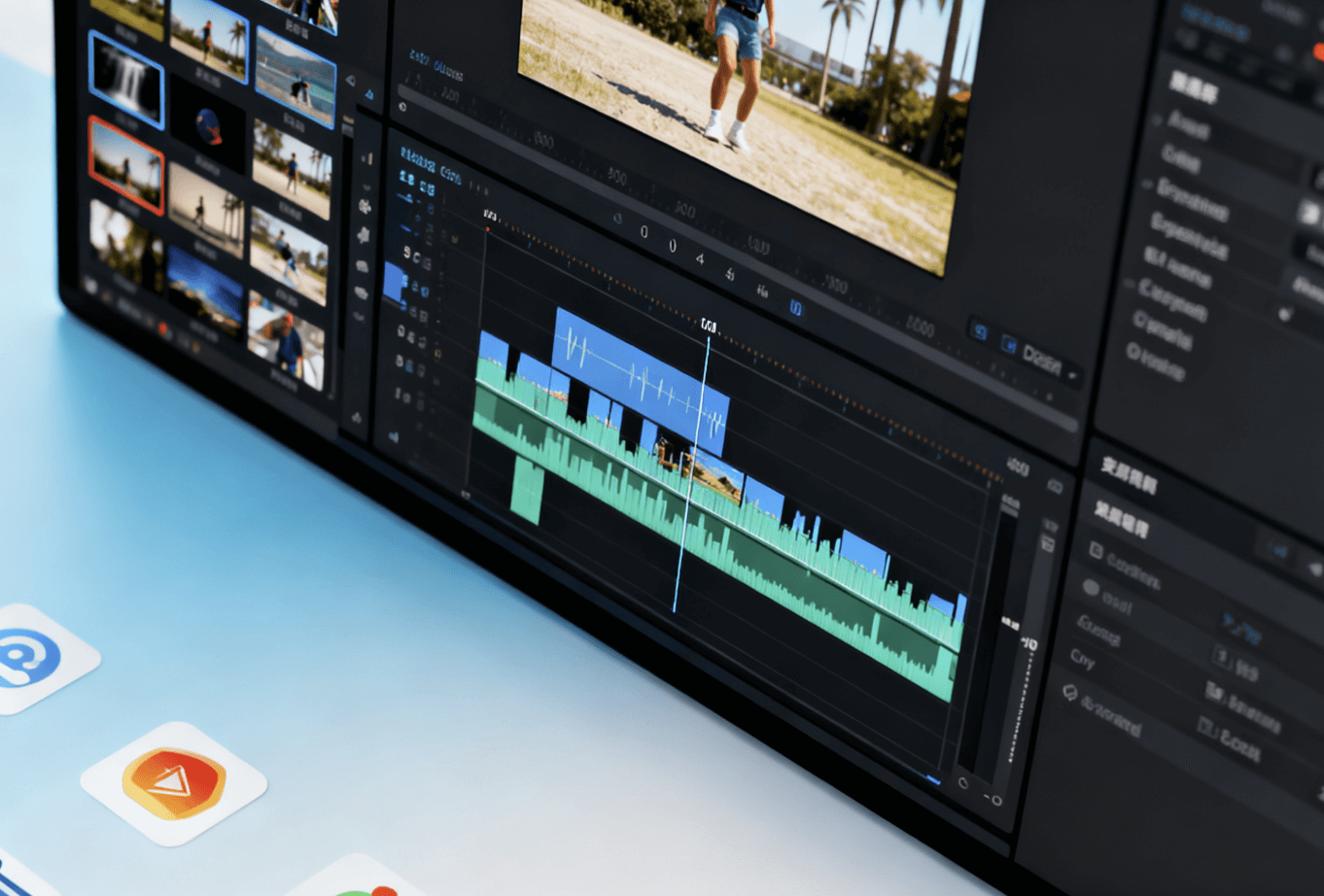The image size is (1324, 896).
Task: Click the blue triangle icon above the tool strip
Action: (369, 94)
